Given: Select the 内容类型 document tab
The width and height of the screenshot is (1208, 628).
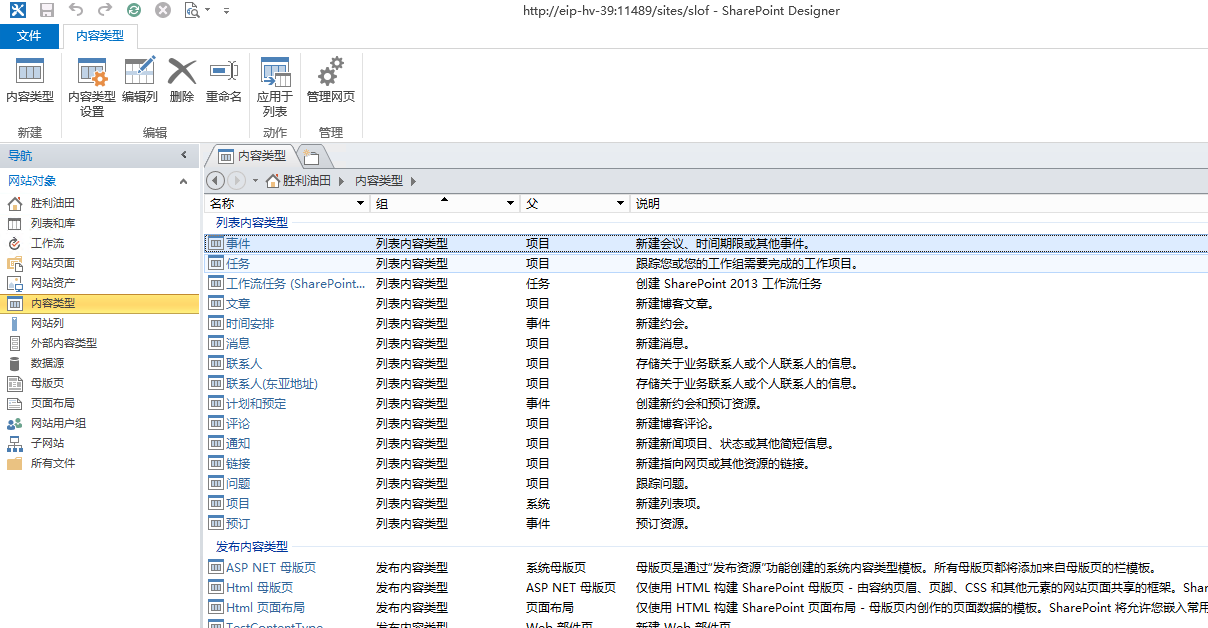Looking at the screenshot, I should tap(252, 156).
